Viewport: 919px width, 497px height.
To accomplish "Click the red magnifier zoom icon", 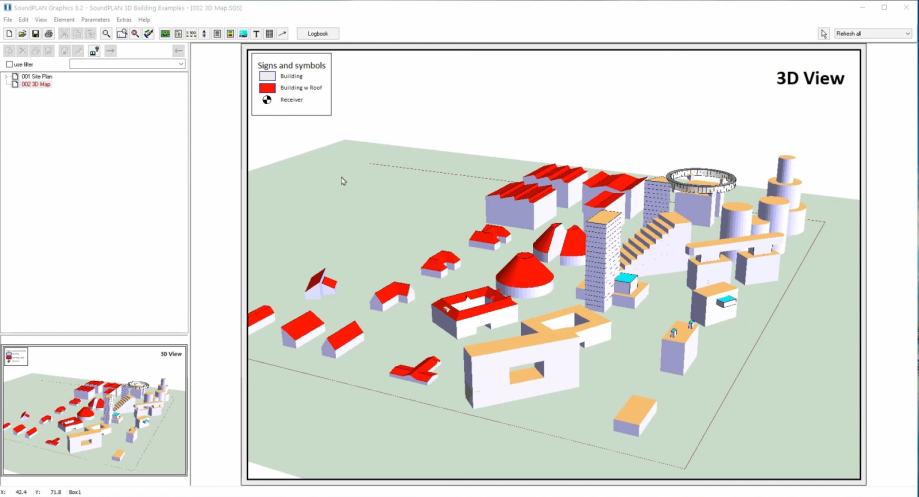I will click(135, 34).
